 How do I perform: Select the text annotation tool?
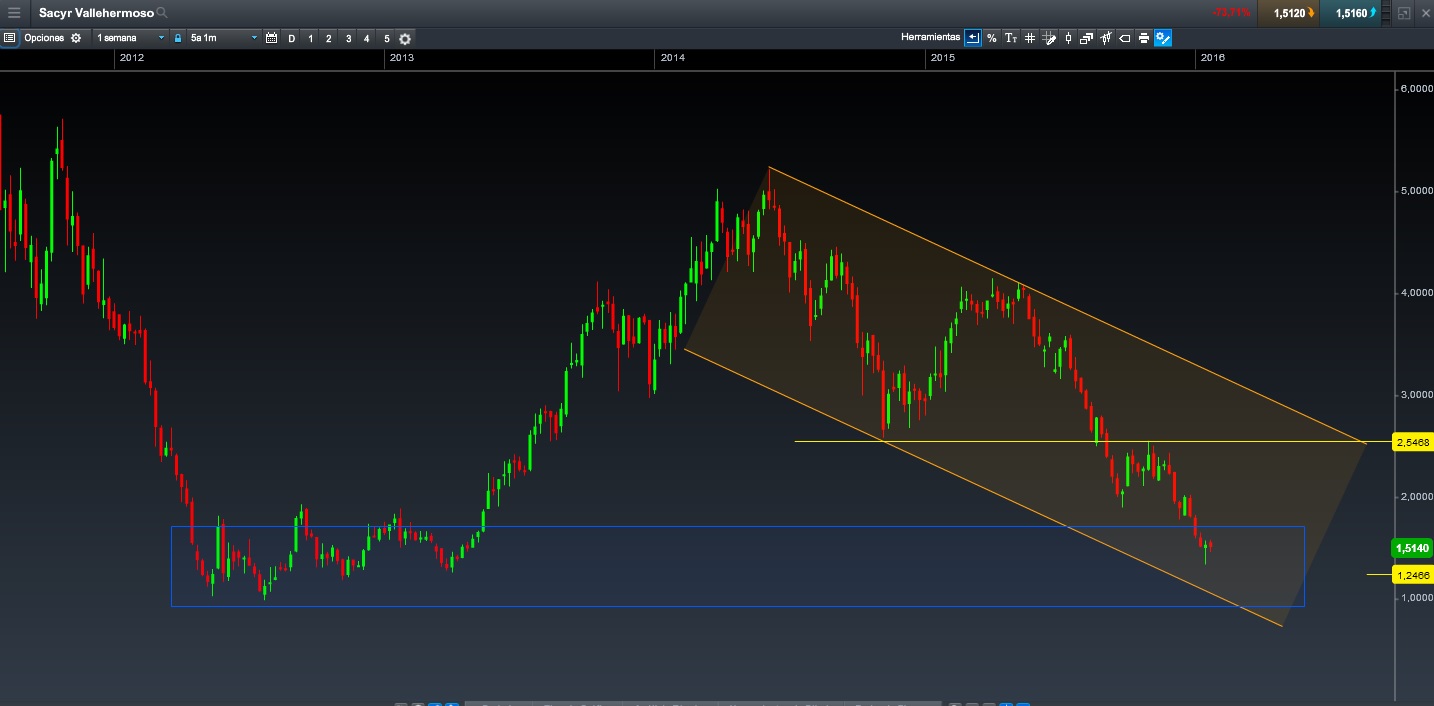coord(1011,38)
